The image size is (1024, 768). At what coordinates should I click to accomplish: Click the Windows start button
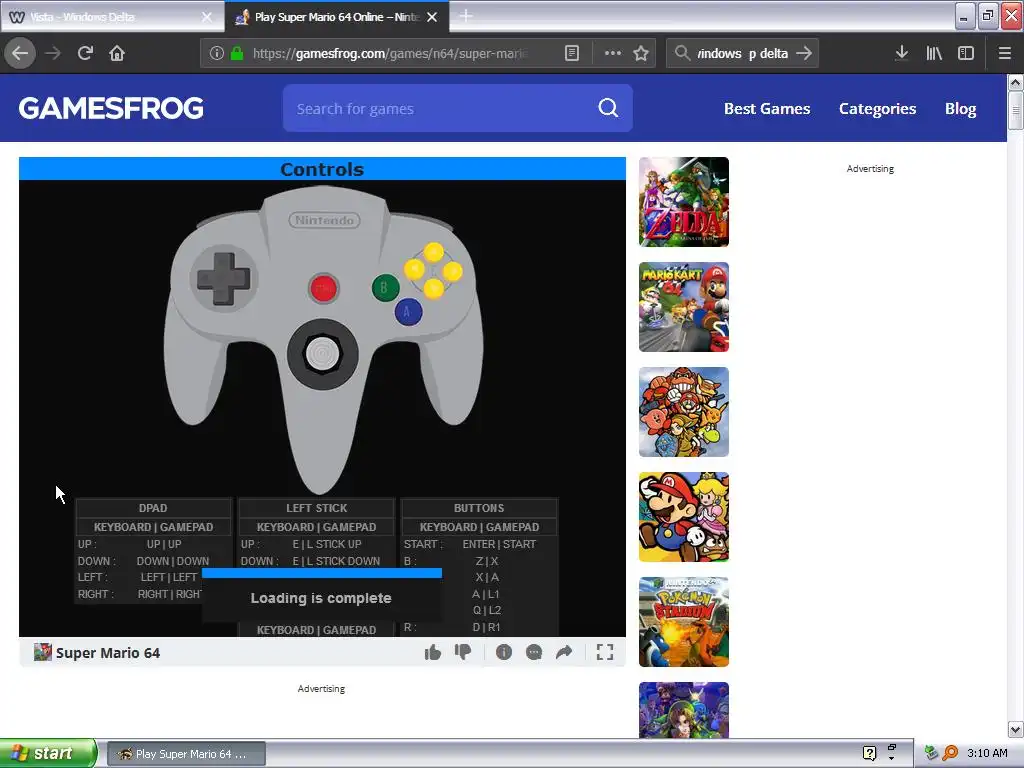[x=47, y=753]
